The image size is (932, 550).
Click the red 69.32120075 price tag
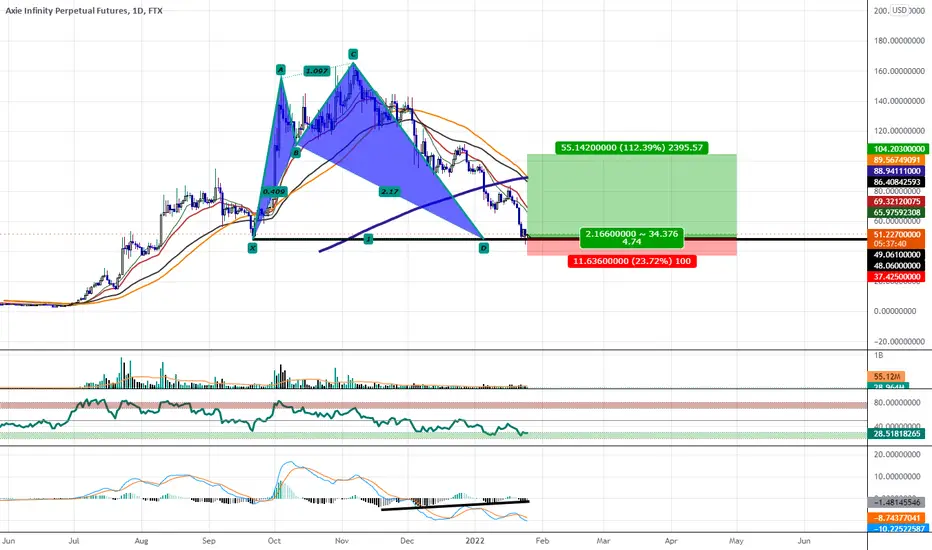pos(896,202)
